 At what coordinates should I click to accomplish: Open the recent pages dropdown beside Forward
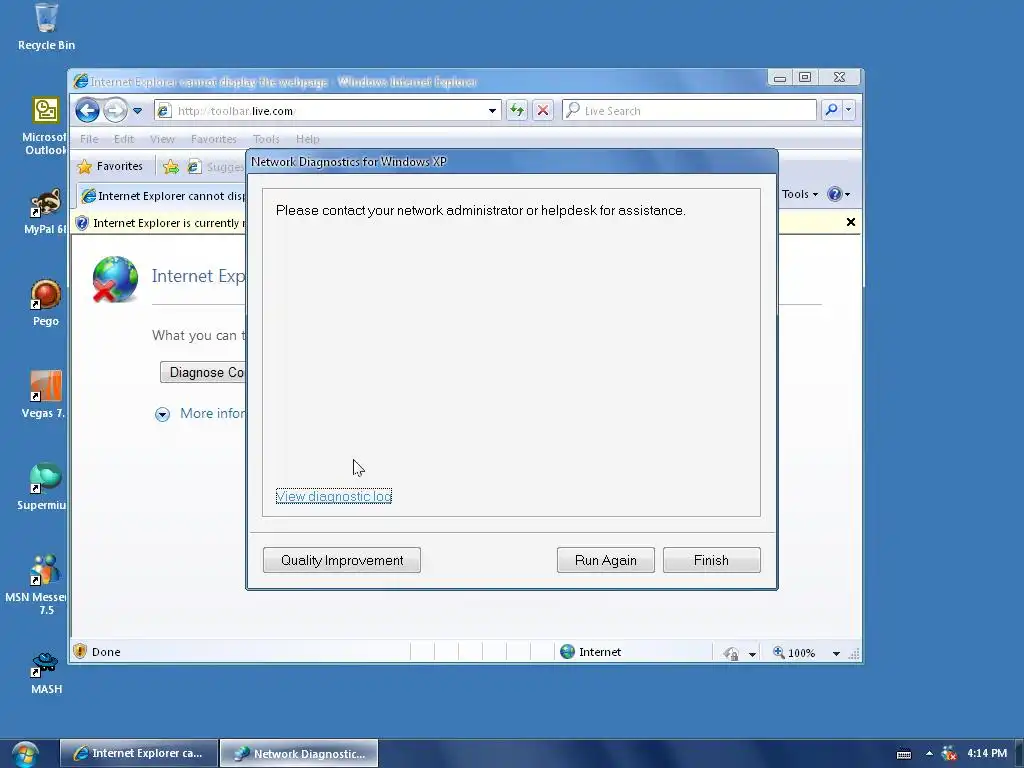(137, 111)
